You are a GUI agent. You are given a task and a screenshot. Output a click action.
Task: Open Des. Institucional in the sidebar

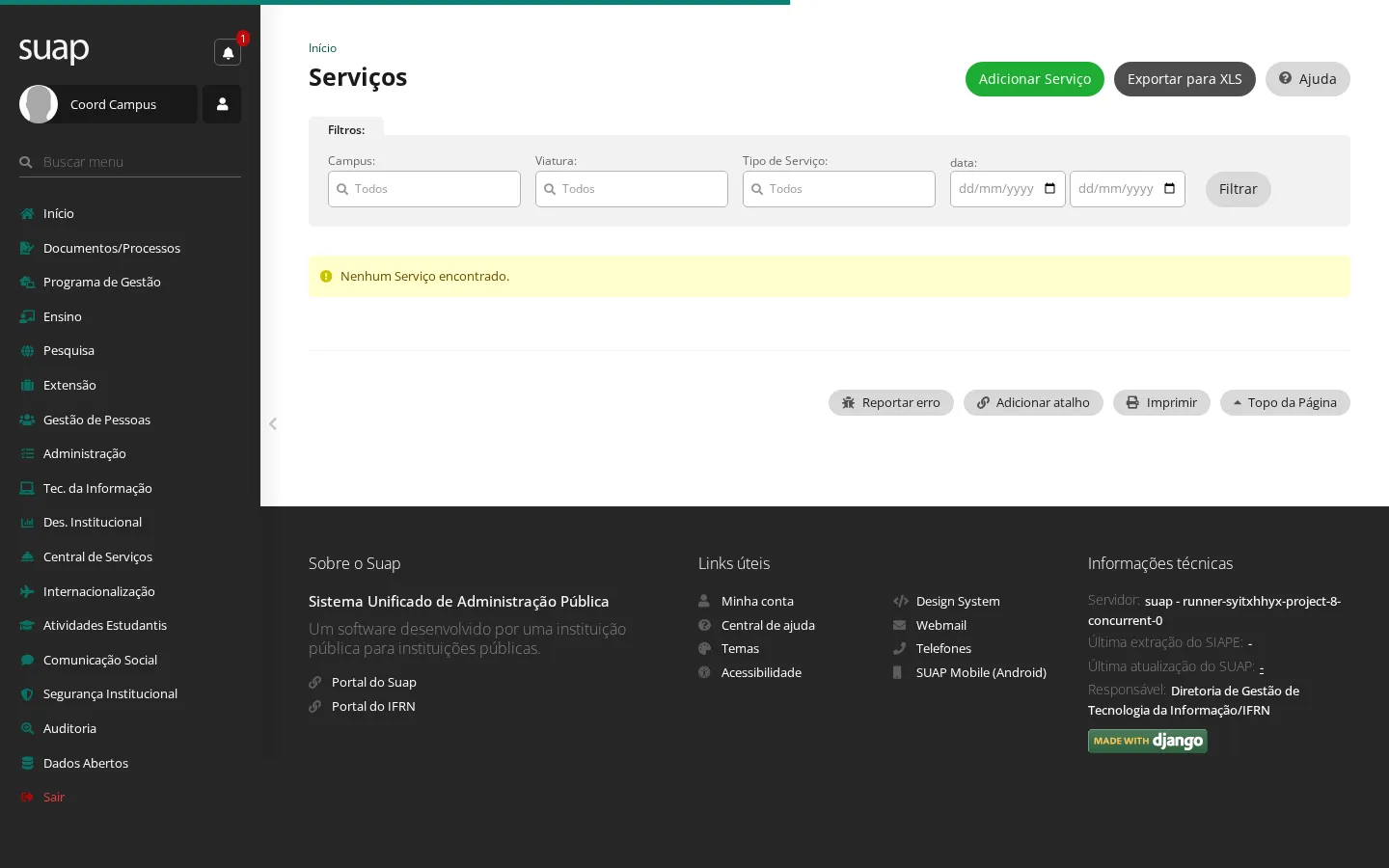[130, 522]
